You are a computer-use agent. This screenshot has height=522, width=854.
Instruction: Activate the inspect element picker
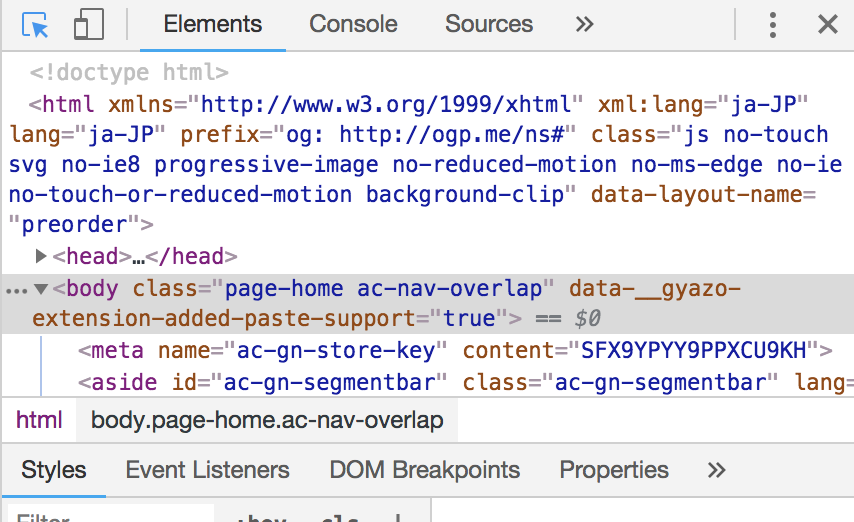[x=35, y=25]
